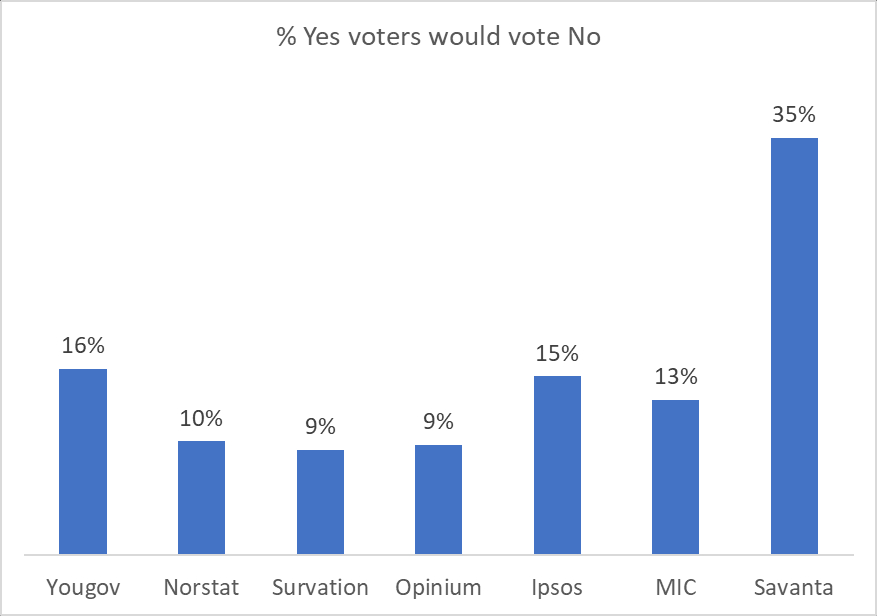The height and width of the screenshot is (616, 877).
Task: Select the Norstat axis label
Action: click(201, 587)
